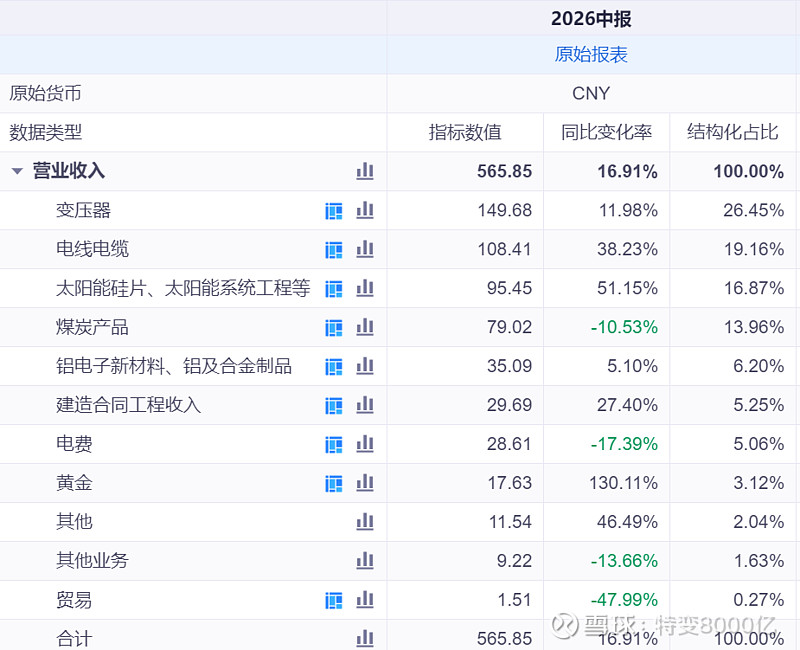Viewport: 800px width, 650px height.
Task: Select the 35.09 value cell
Action: click(509, 366)
